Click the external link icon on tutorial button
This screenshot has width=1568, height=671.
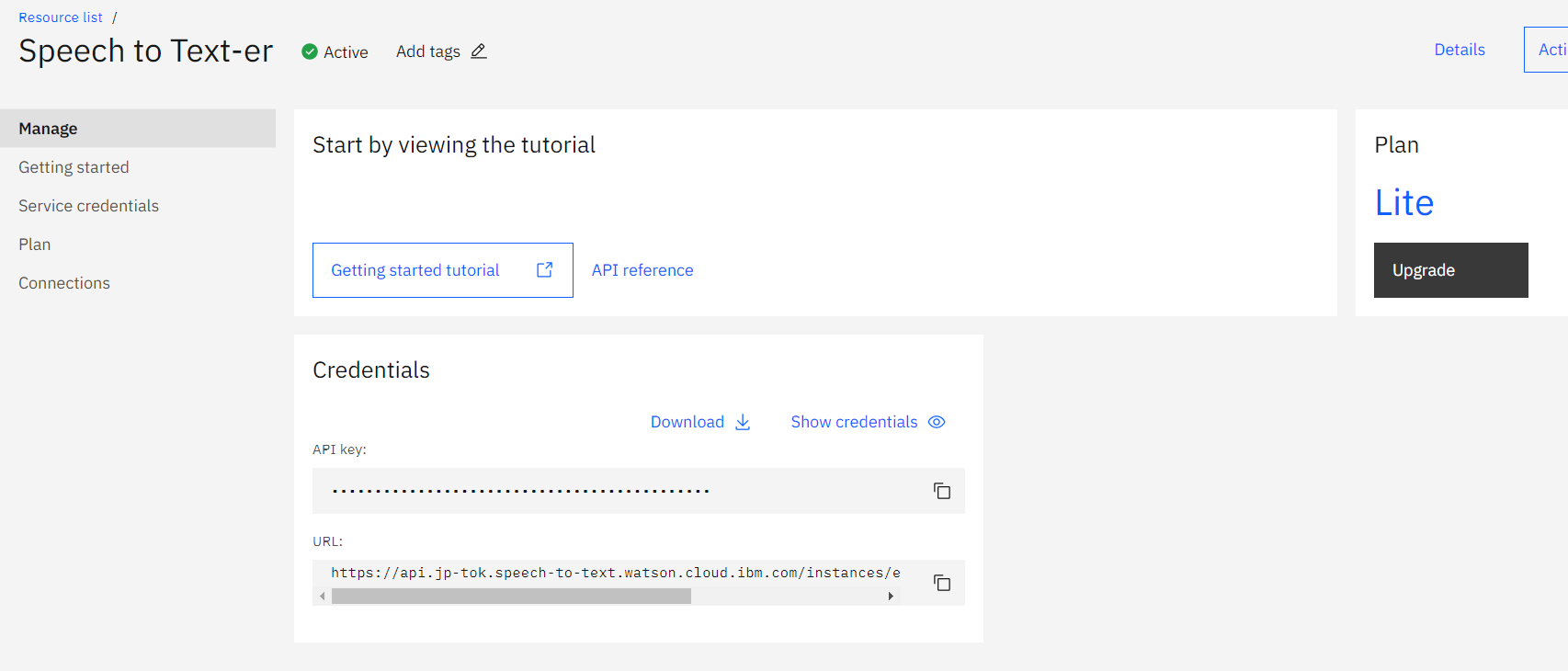pyautogui.click(x=545, y=269)
